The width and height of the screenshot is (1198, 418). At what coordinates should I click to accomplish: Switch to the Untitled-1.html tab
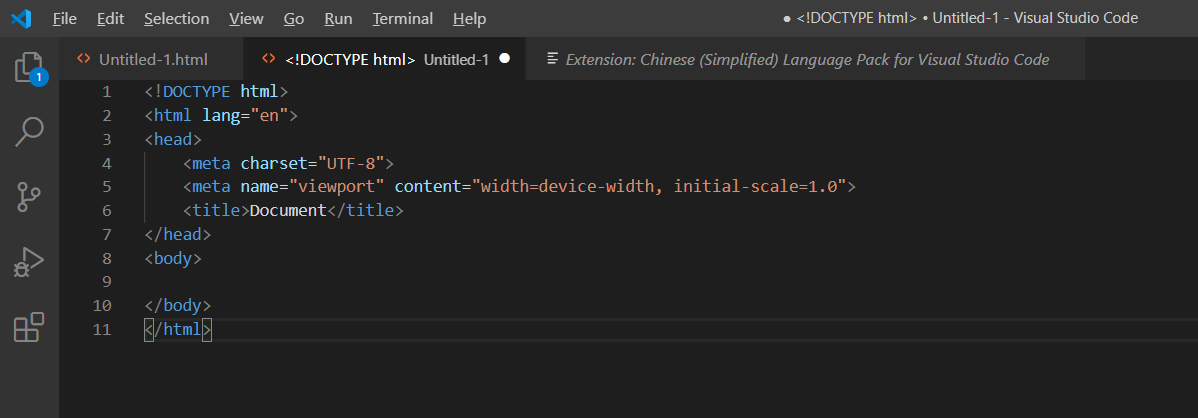153,59
